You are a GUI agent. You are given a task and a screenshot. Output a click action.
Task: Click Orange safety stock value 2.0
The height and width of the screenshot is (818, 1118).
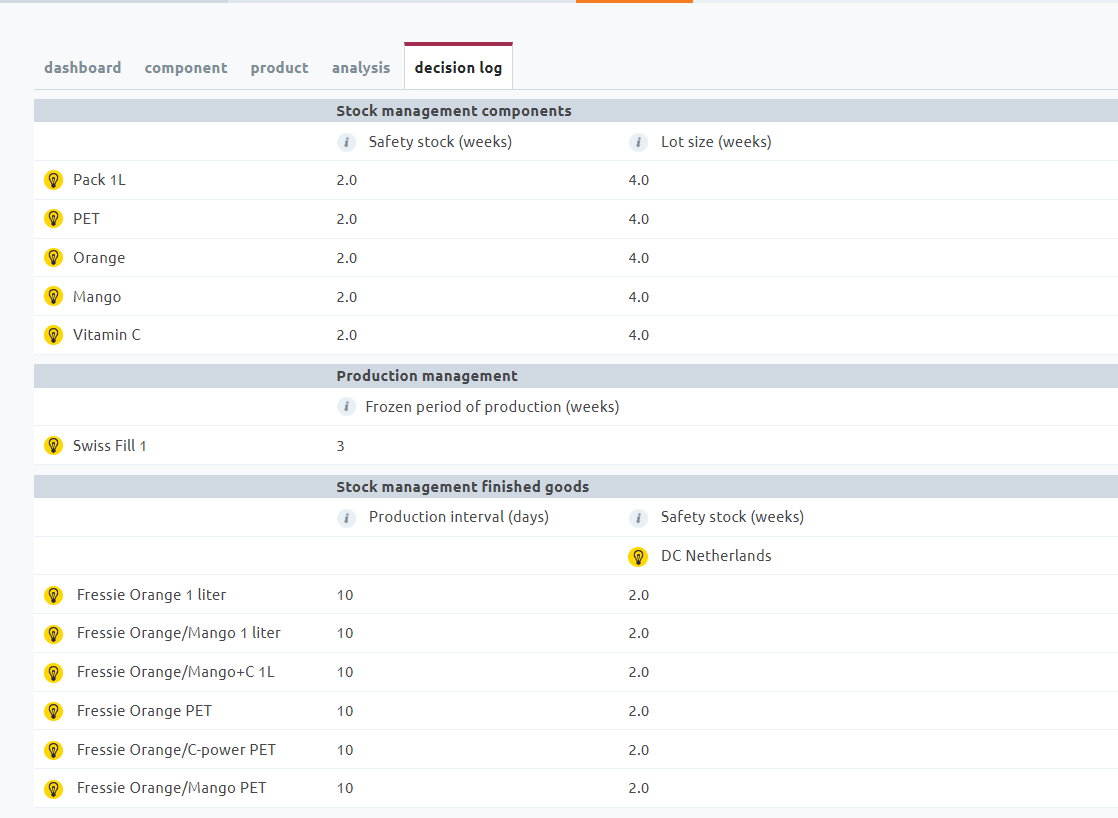point(347,258)
